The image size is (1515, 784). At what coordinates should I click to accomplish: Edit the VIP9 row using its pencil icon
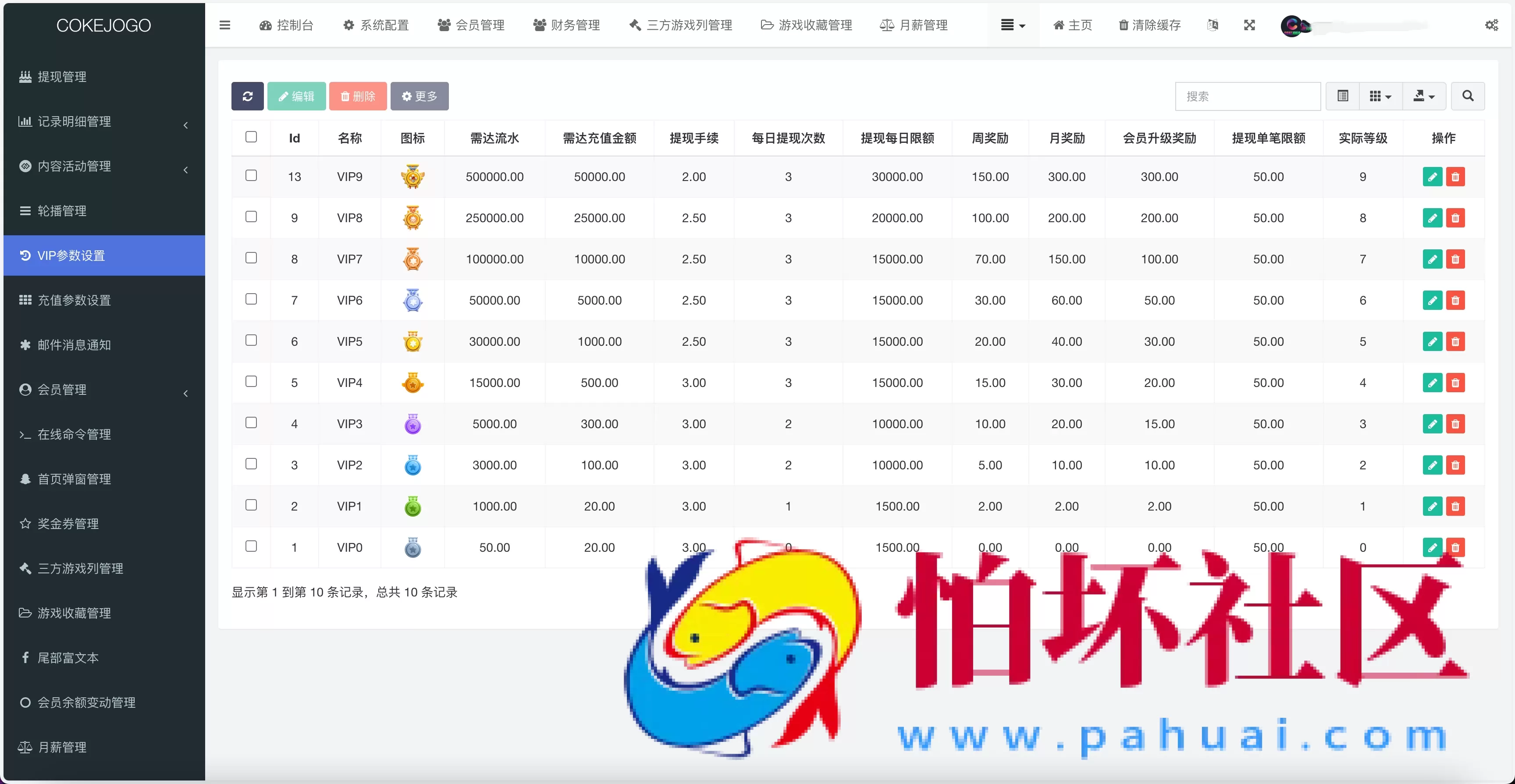tap(1433, 177)
